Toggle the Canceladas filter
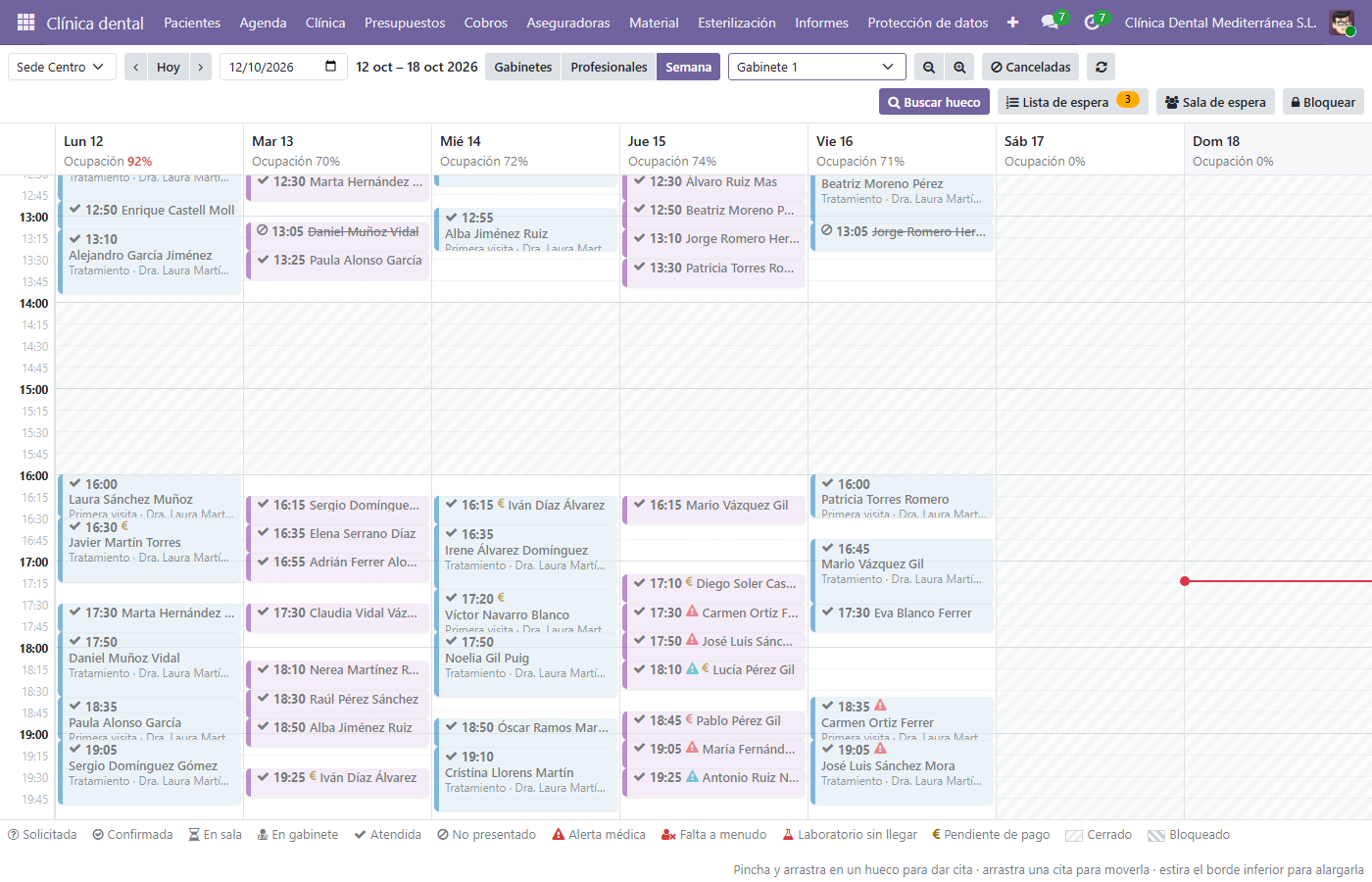 [1030, 67]
